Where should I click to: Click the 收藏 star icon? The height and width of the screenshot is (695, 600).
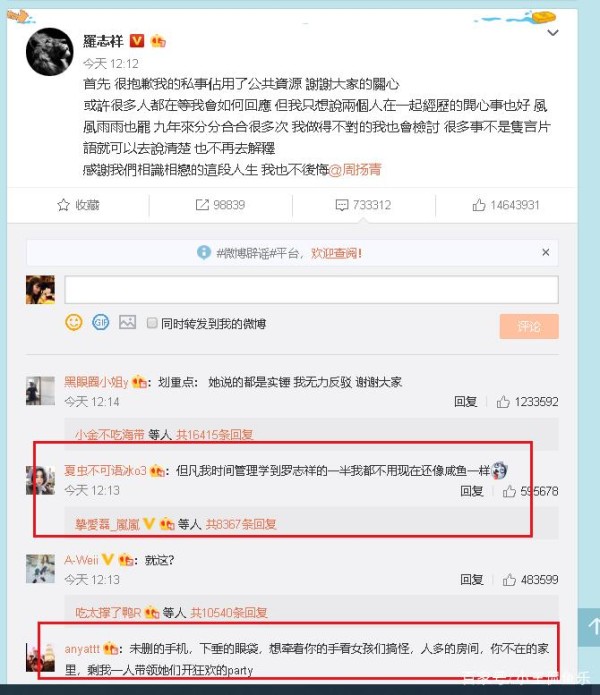(63, 205)
